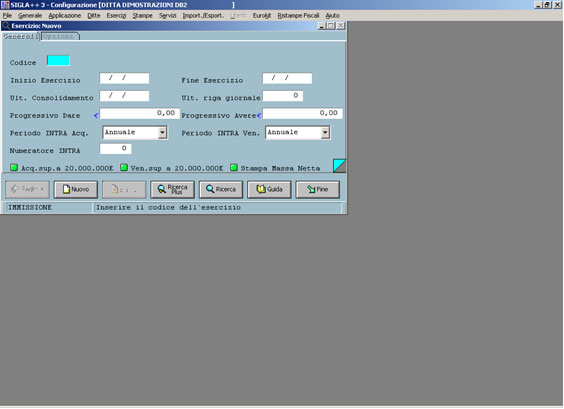Image resolution: width=564 pixels, height=409 pixels.
Task: Click the cyan corner triangle icon
Action: tap(339, 165)
